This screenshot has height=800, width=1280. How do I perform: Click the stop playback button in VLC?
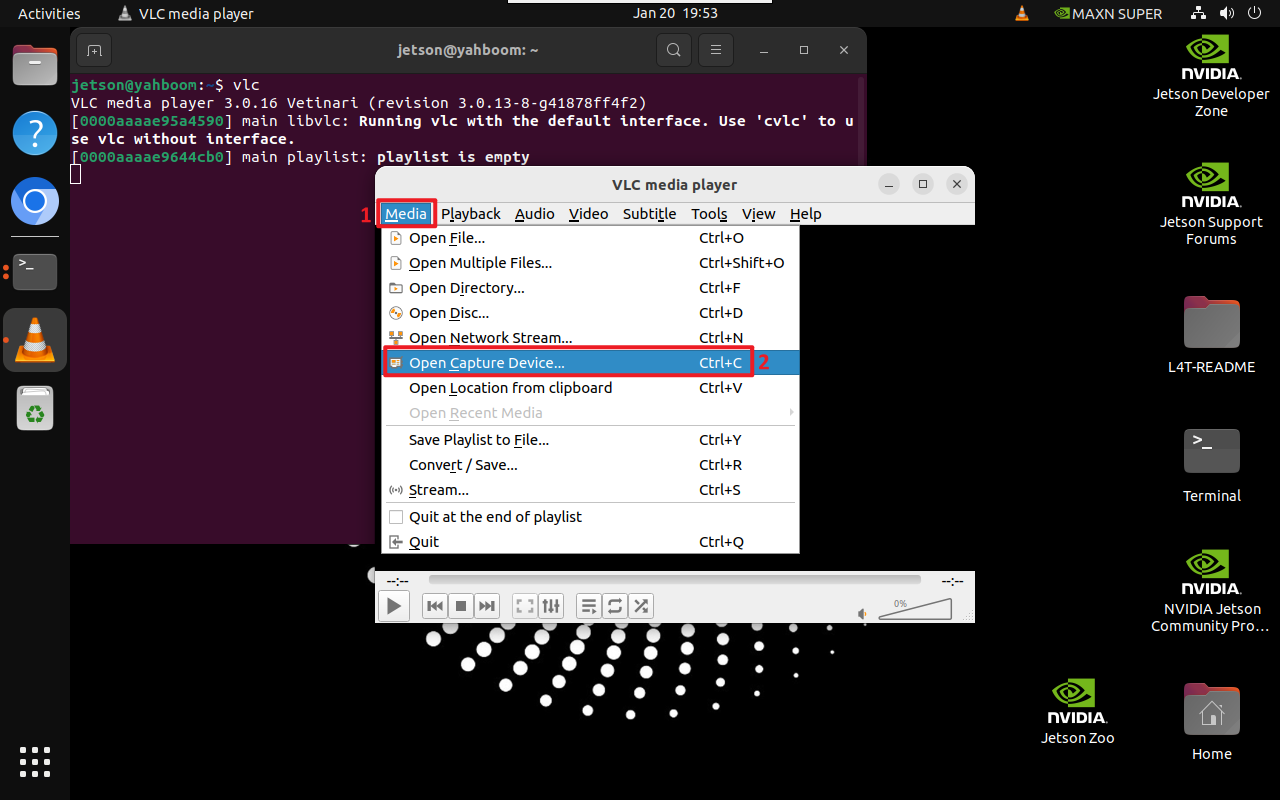click(460, 606)
